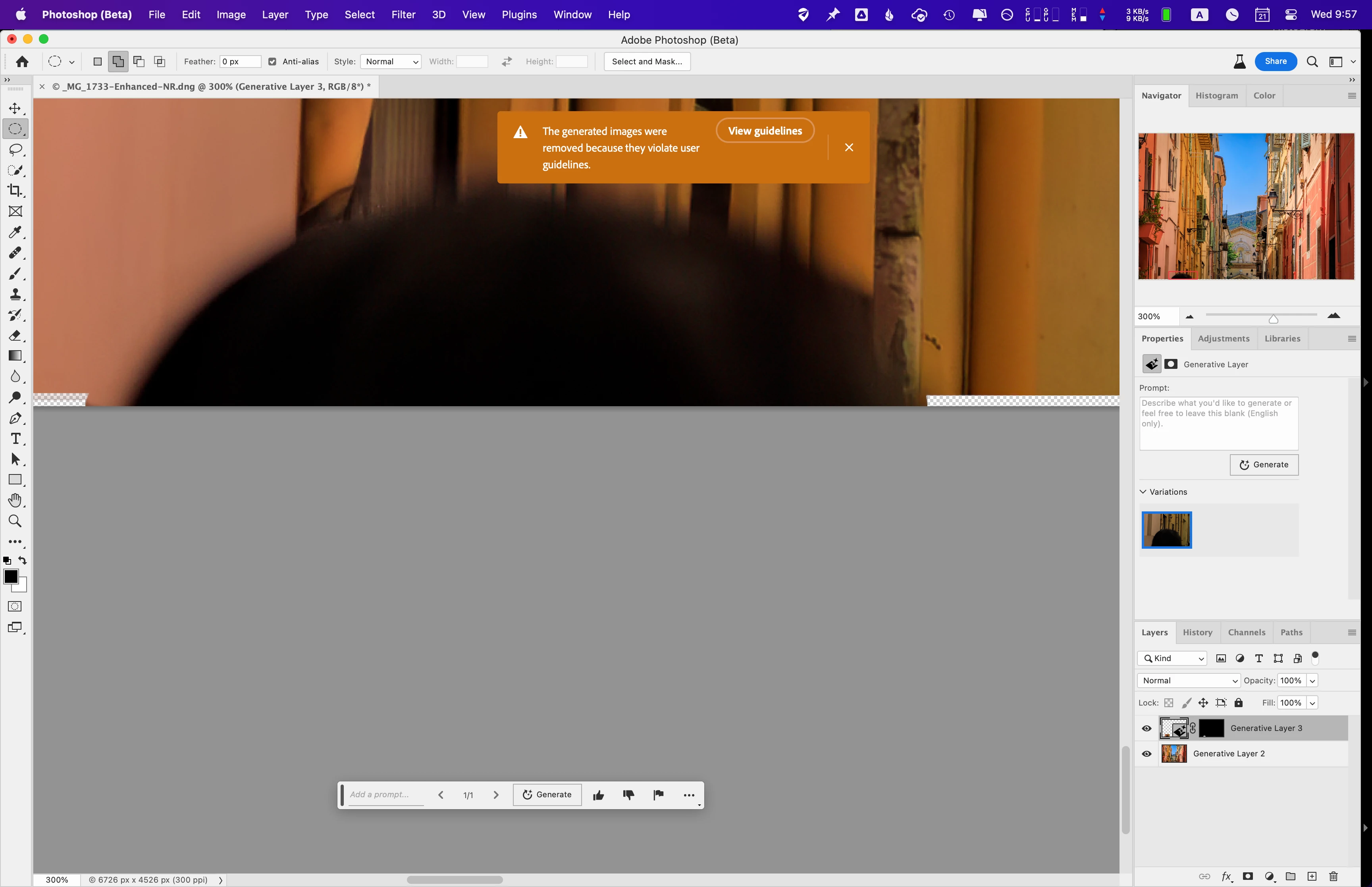Screen dimensions: 1372x887
Task: Click thumbs up on generated variation
Action: click(598, 795)
